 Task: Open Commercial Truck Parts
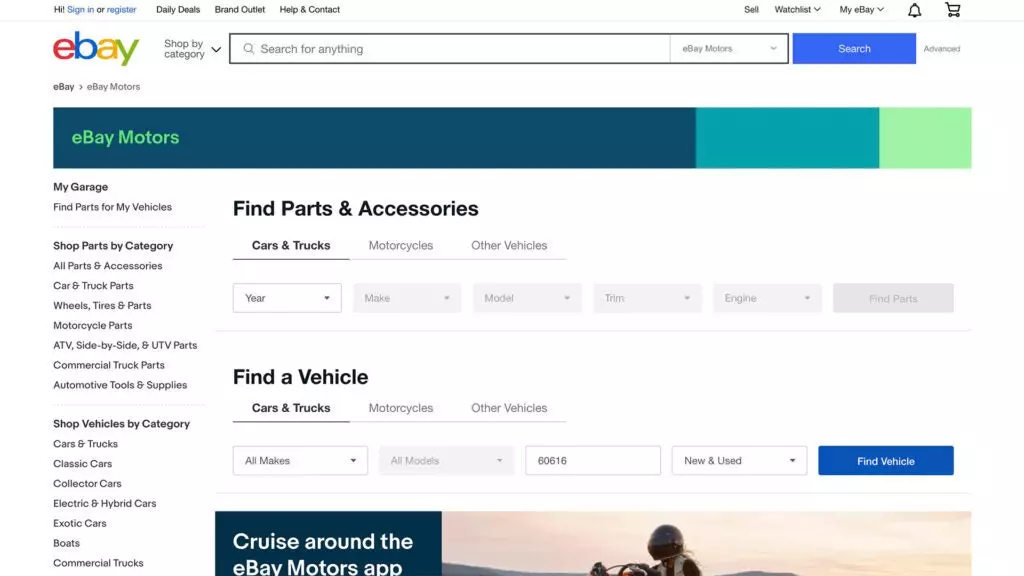tap(109, 365)
